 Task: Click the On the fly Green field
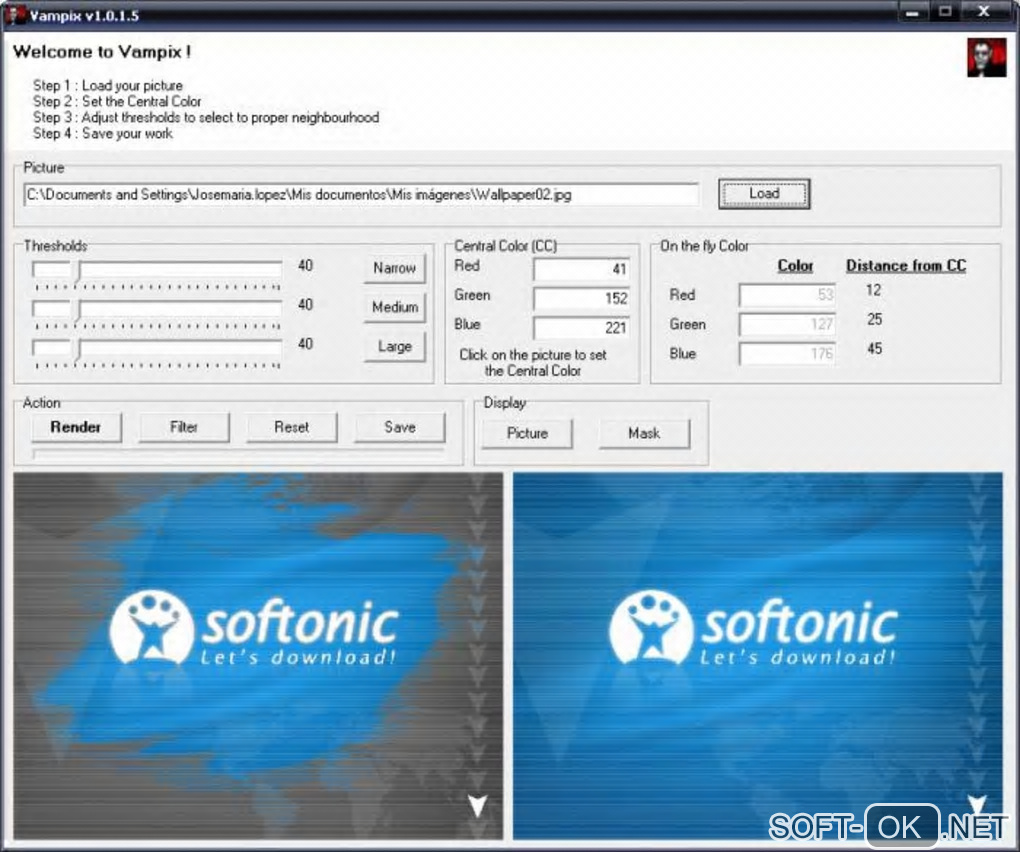pos(787,324)
